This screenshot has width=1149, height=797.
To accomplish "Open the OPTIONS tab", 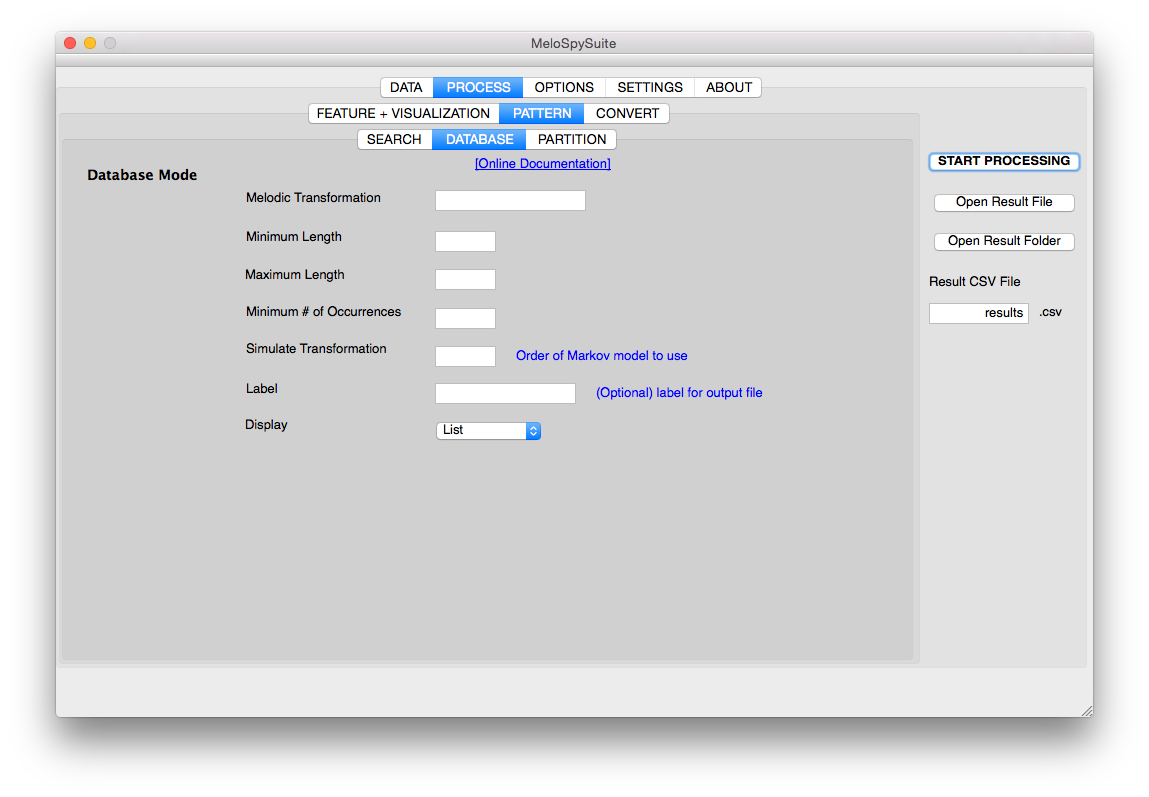I will [564, 87].
